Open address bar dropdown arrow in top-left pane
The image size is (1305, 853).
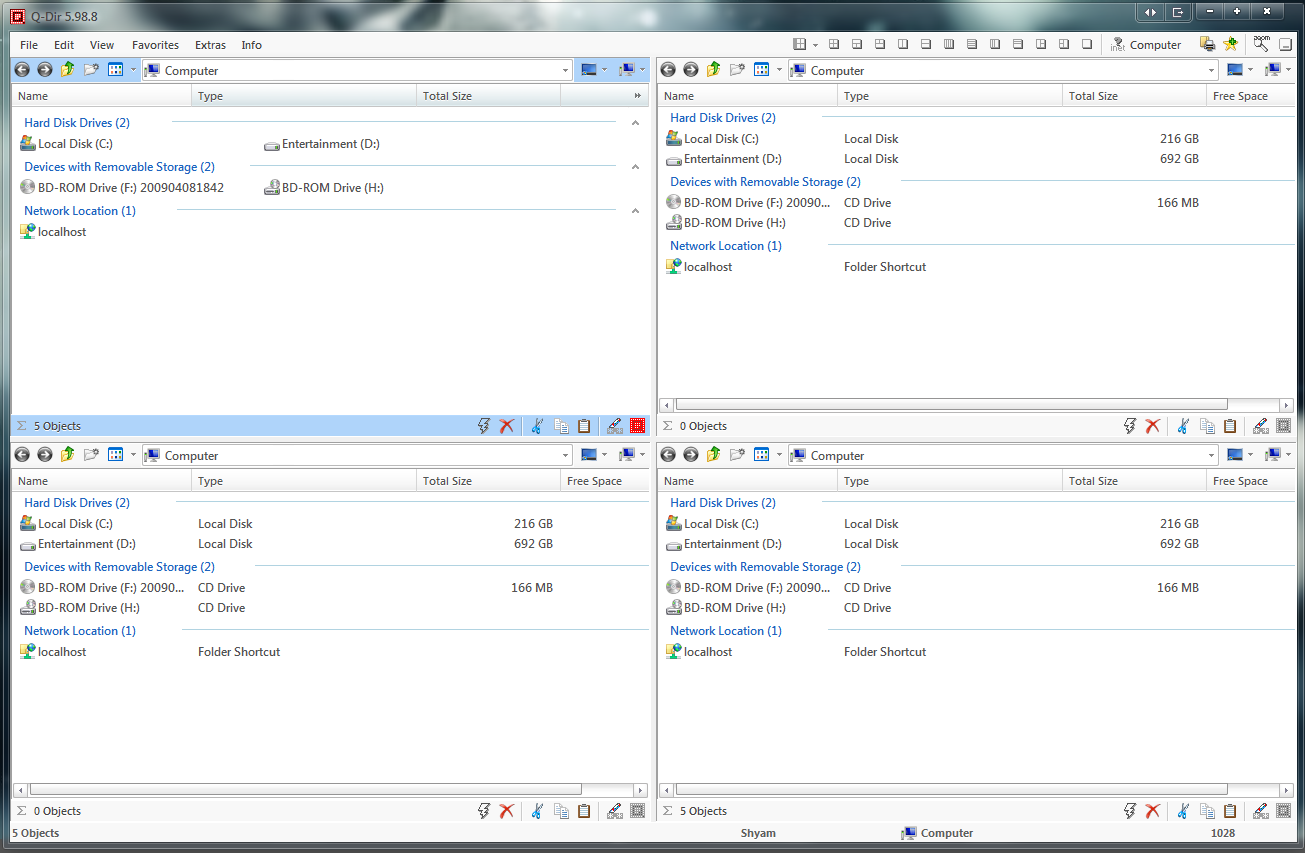coord(565,70)
